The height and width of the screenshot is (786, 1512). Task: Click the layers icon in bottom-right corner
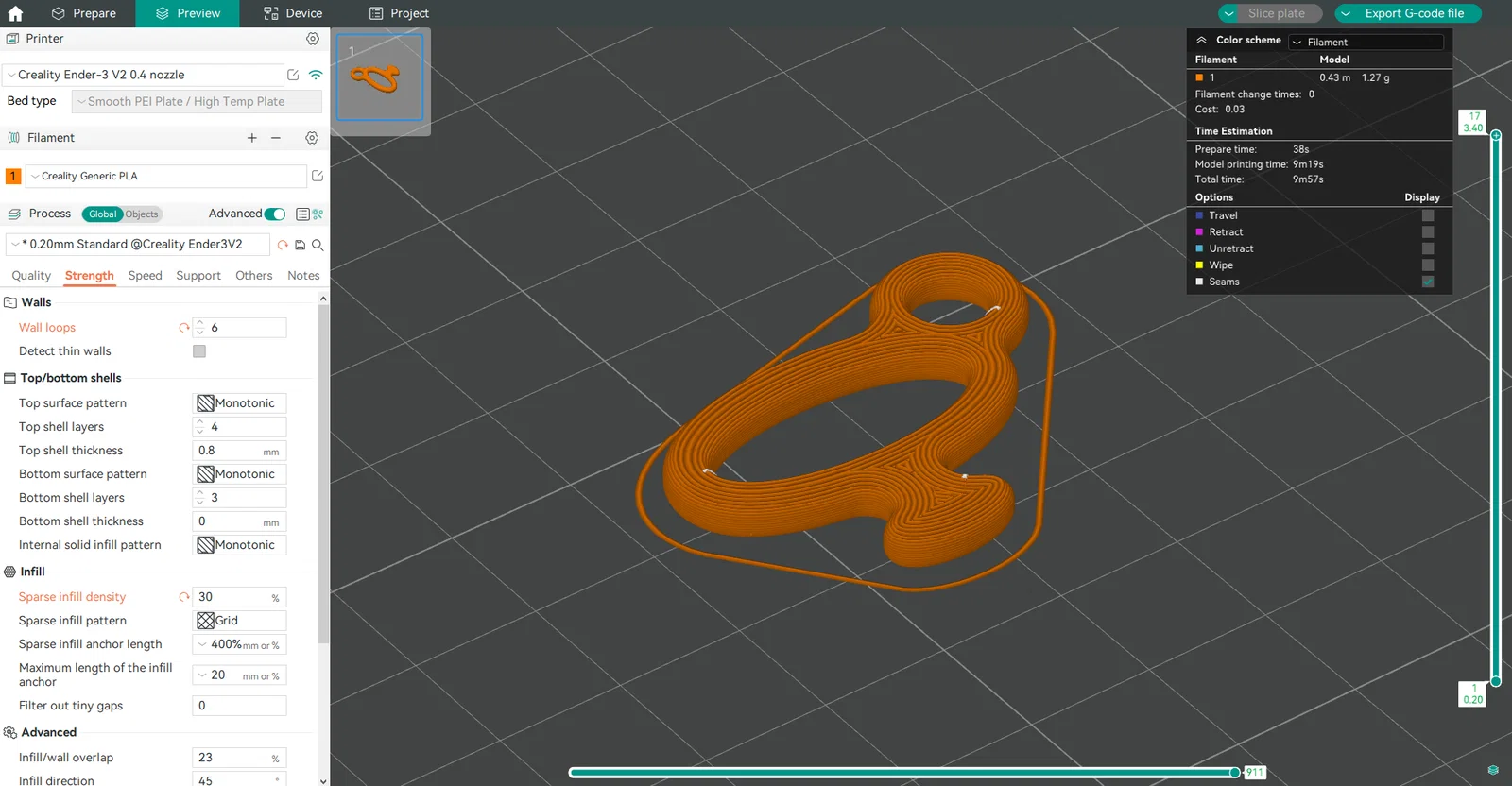coord(1493,770)
